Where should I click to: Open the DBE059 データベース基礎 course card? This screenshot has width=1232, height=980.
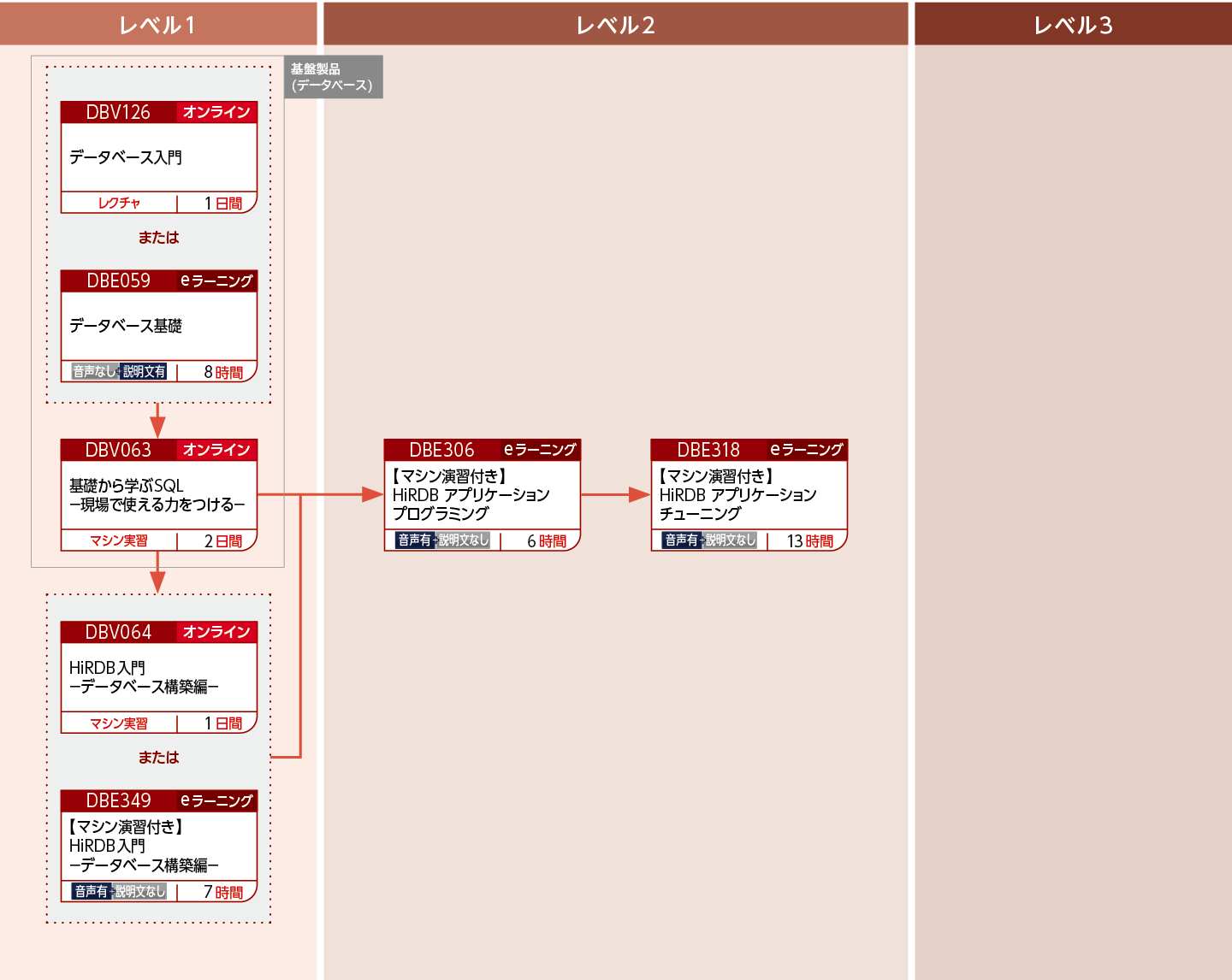[x=159, y=326]
